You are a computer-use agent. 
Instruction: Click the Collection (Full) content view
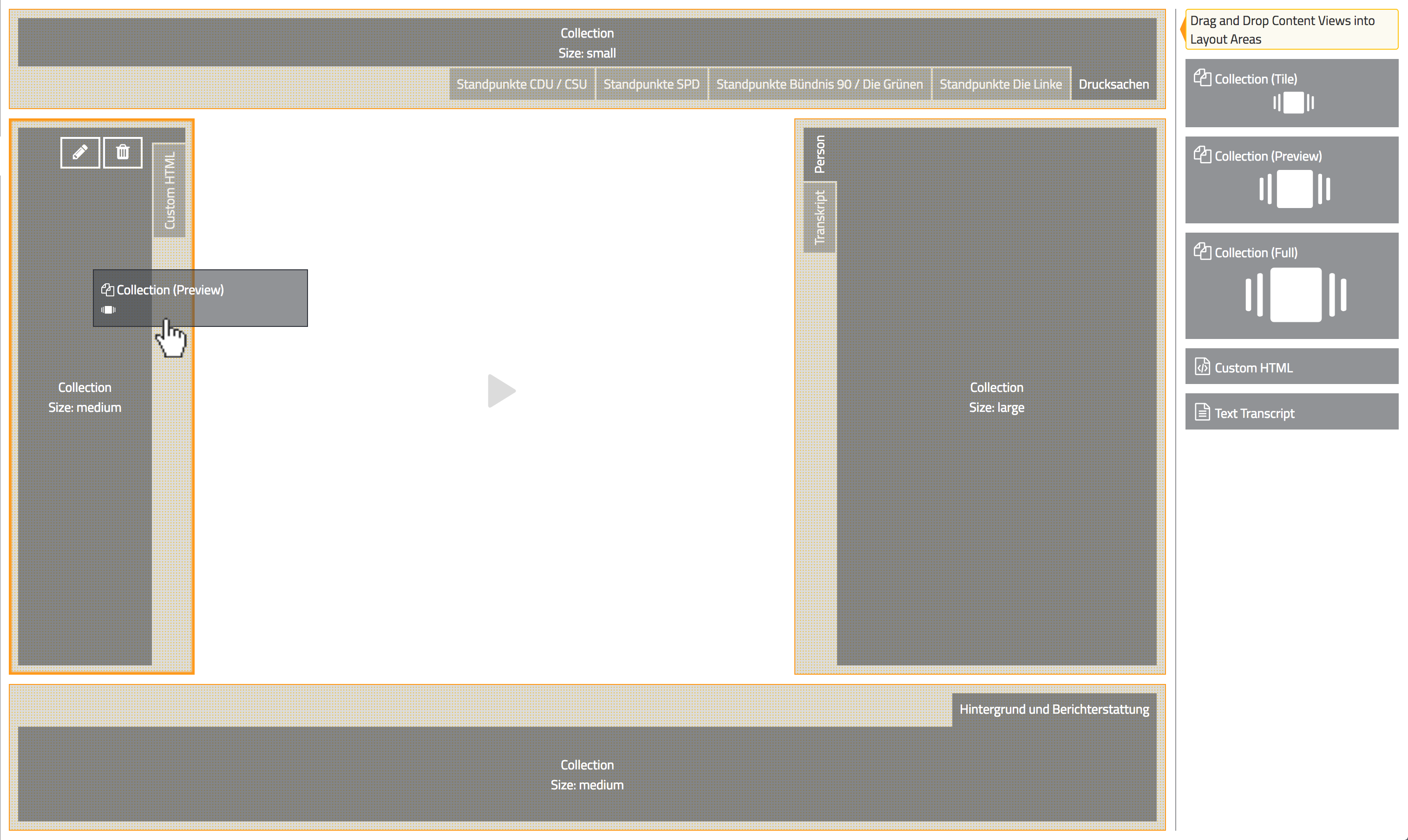(1291, 285)
